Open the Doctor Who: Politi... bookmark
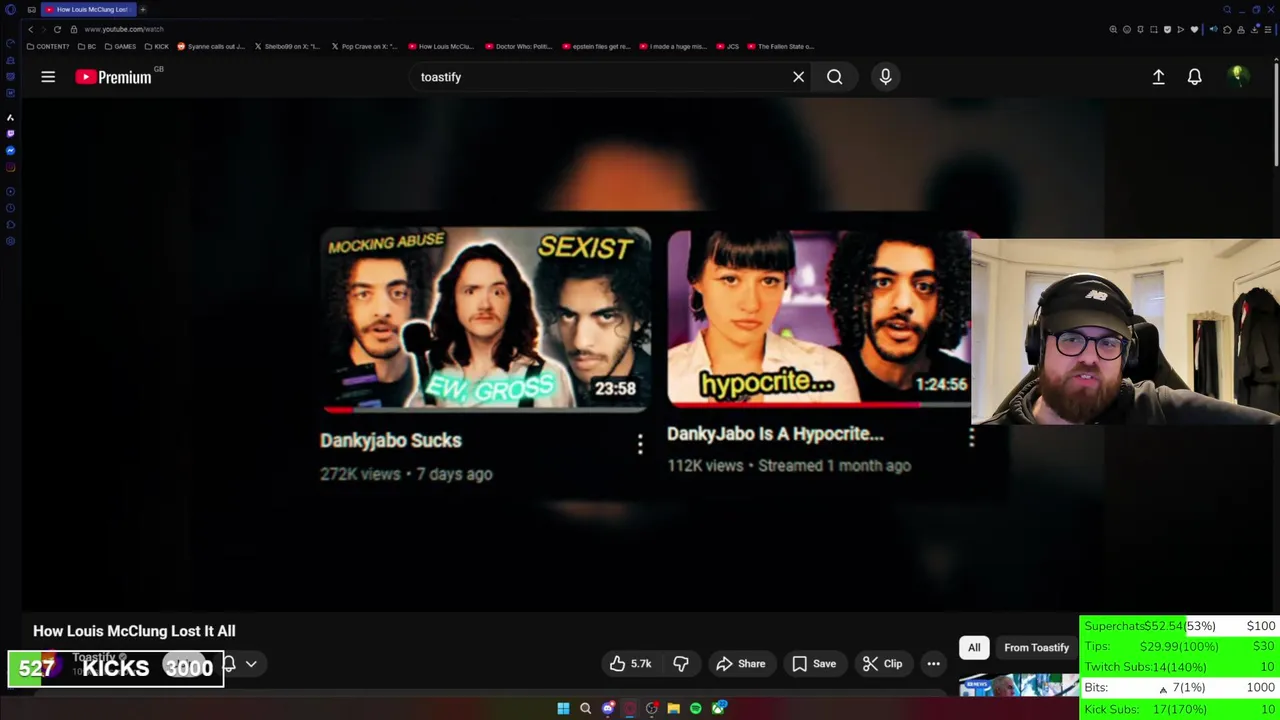 518,46
